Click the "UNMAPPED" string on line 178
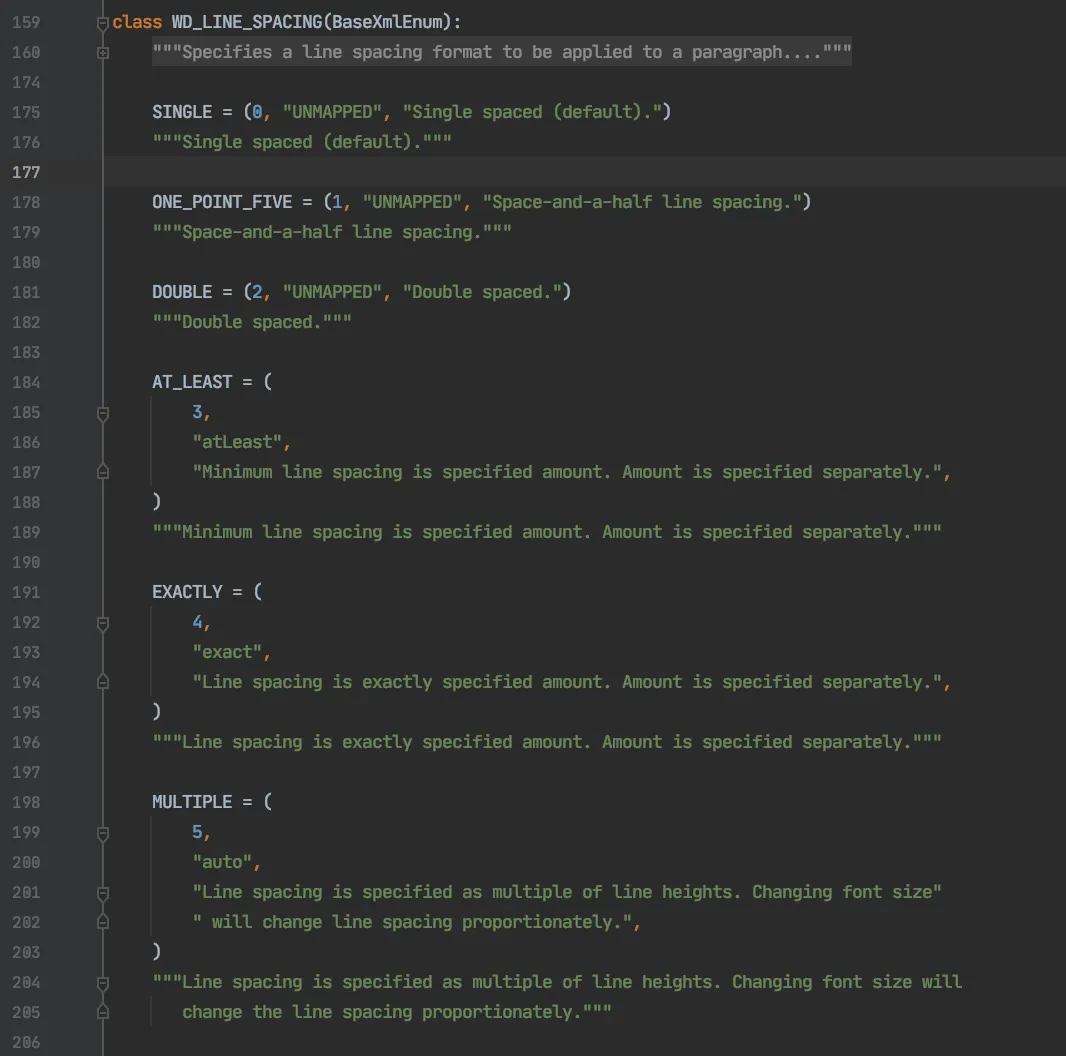 pos(412,202)
